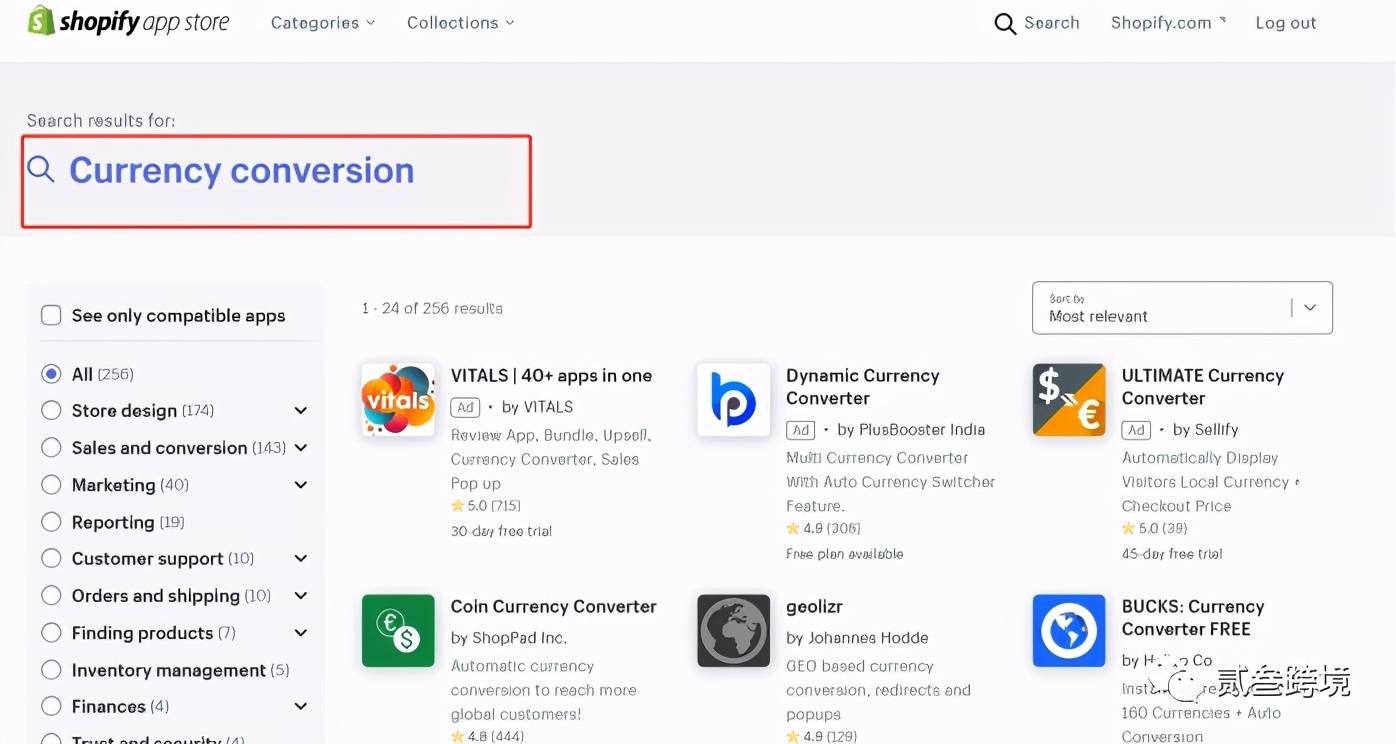Viewport: 1396px width, 744px height.
Task: Expand the Orders and shipping chevron
Action: click(x=301, y=596)
